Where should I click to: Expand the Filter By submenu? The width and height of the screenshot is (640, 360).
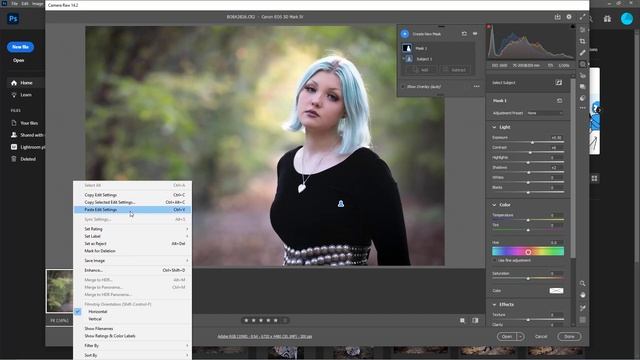(x=132, y=346)
